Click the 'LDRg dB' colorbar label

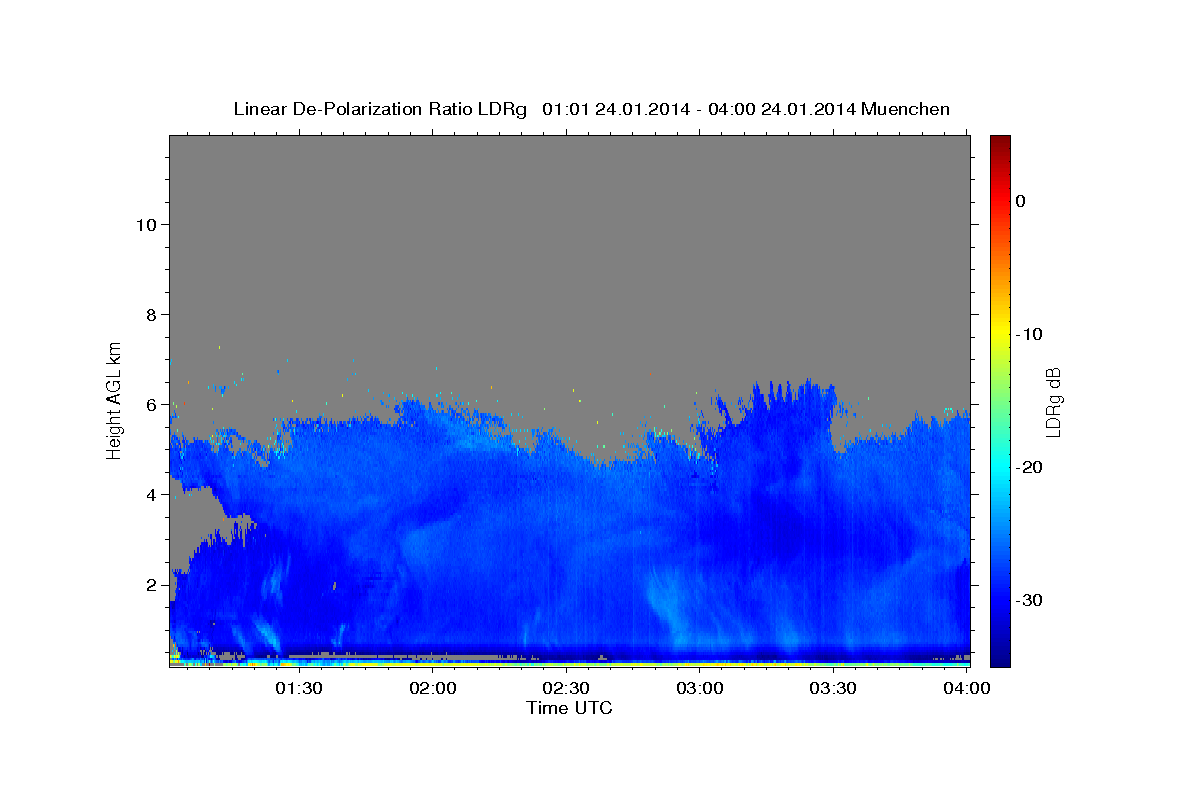pyautogui.click(x=1052, y=402)
